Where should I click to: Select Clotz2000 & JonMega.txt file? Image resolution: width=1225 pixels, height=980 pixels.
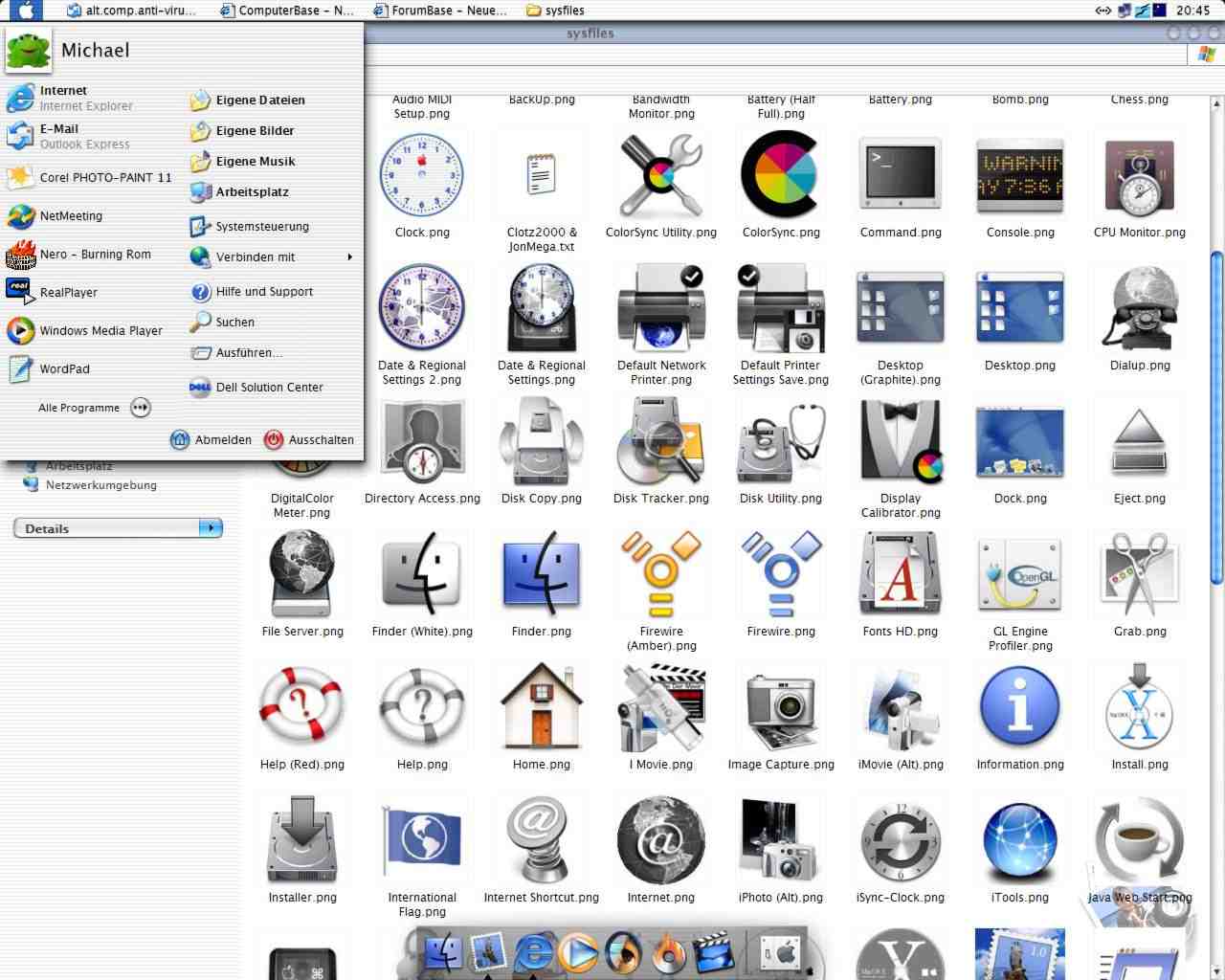click(542, 177)
